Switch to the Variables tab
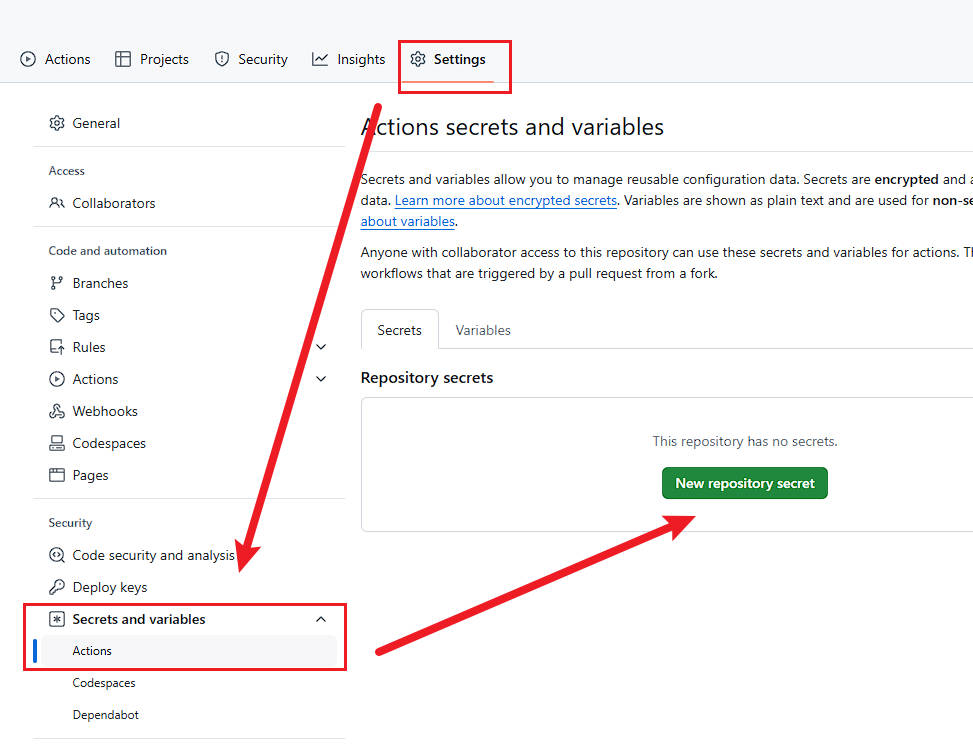 483,330
